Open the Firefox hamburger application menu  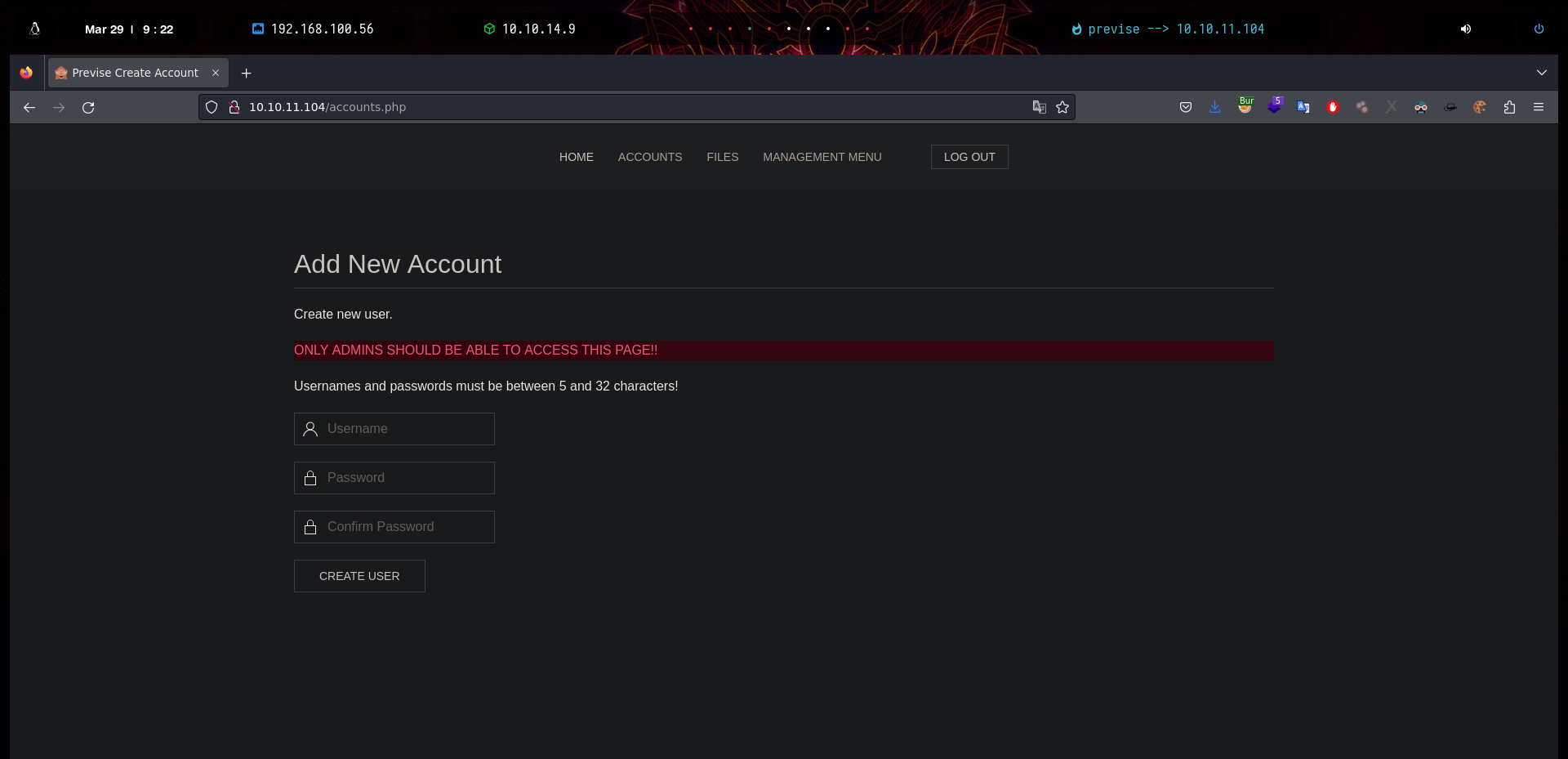[x=1539, y=107]
